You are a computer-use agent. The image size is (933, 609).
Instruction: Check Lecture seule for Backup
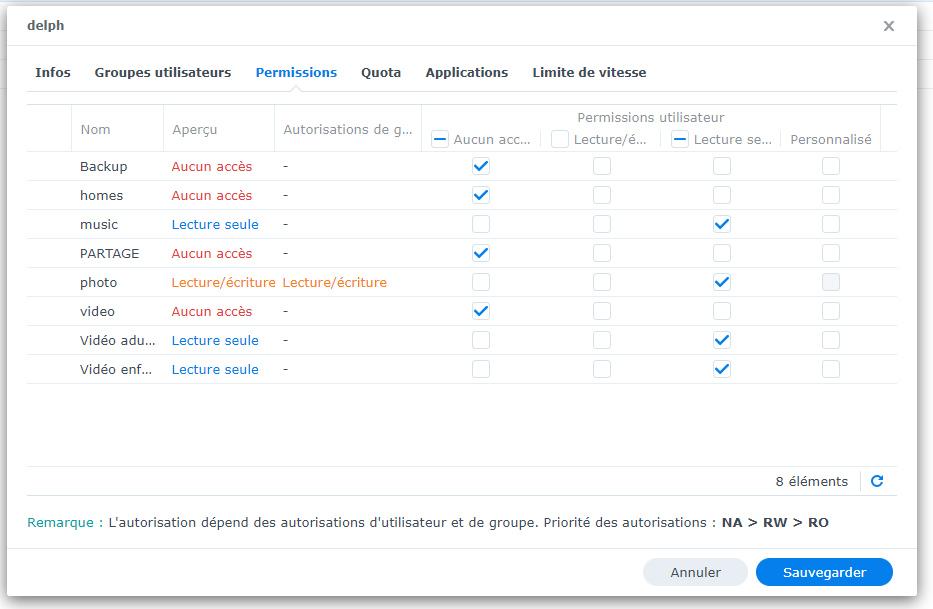point(722,166)
